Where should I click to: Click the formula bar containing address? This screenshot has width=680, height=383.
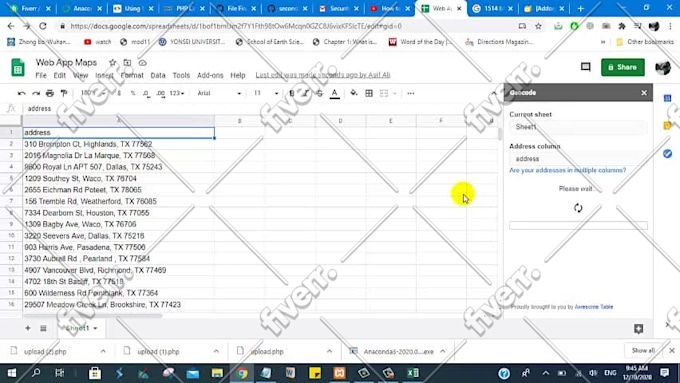(x=260, y=108)
